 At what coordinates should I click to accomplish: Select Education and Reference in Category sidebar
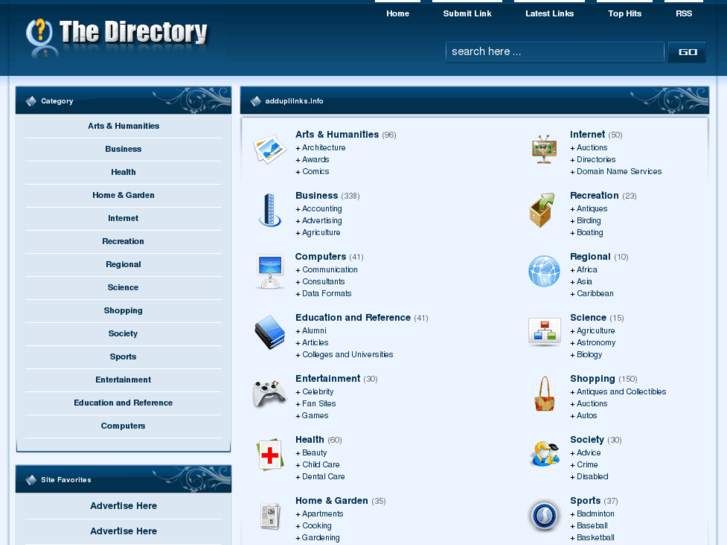(x=123, y=403)
